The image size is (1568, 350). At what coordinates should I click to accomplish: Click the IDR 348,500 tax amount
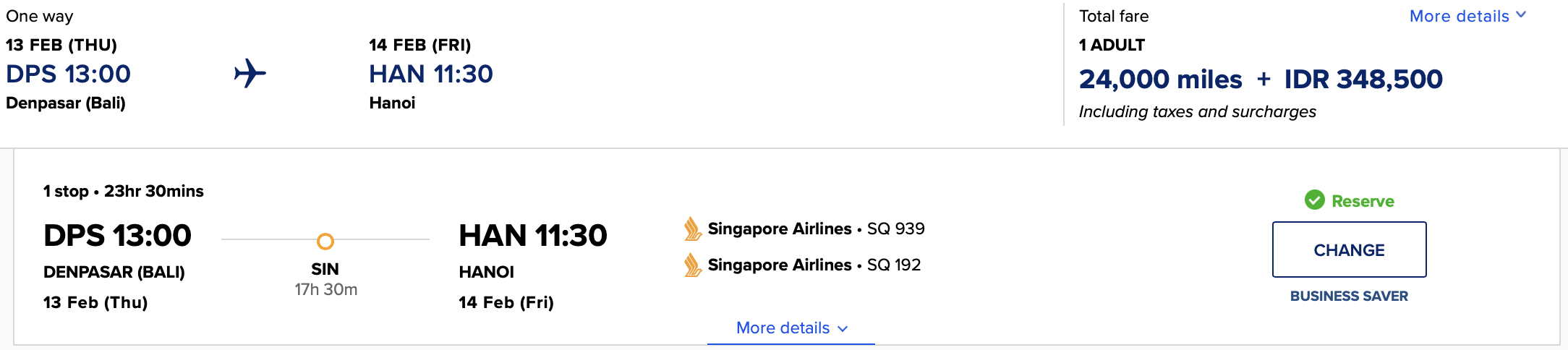(1363, 79)
